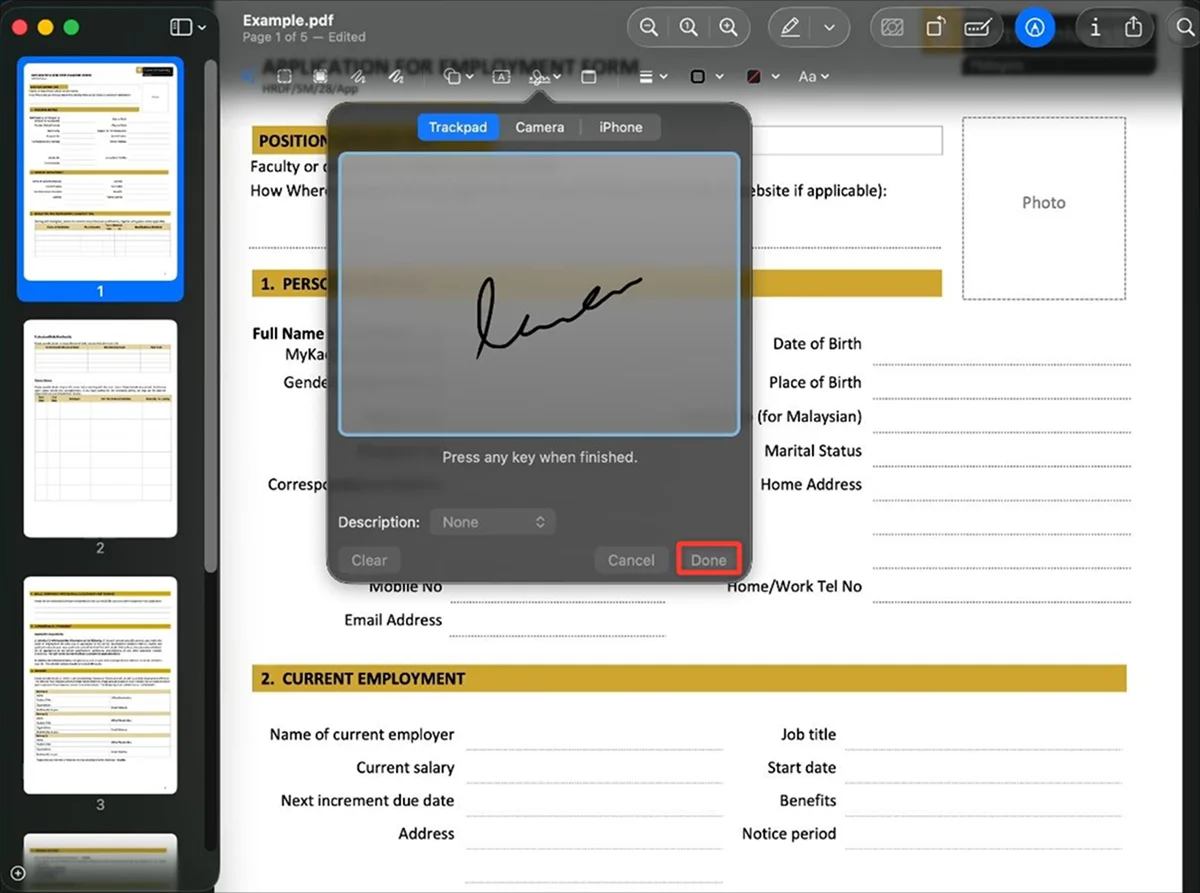Open the Description dropdown showing None

tap(492, 522)
